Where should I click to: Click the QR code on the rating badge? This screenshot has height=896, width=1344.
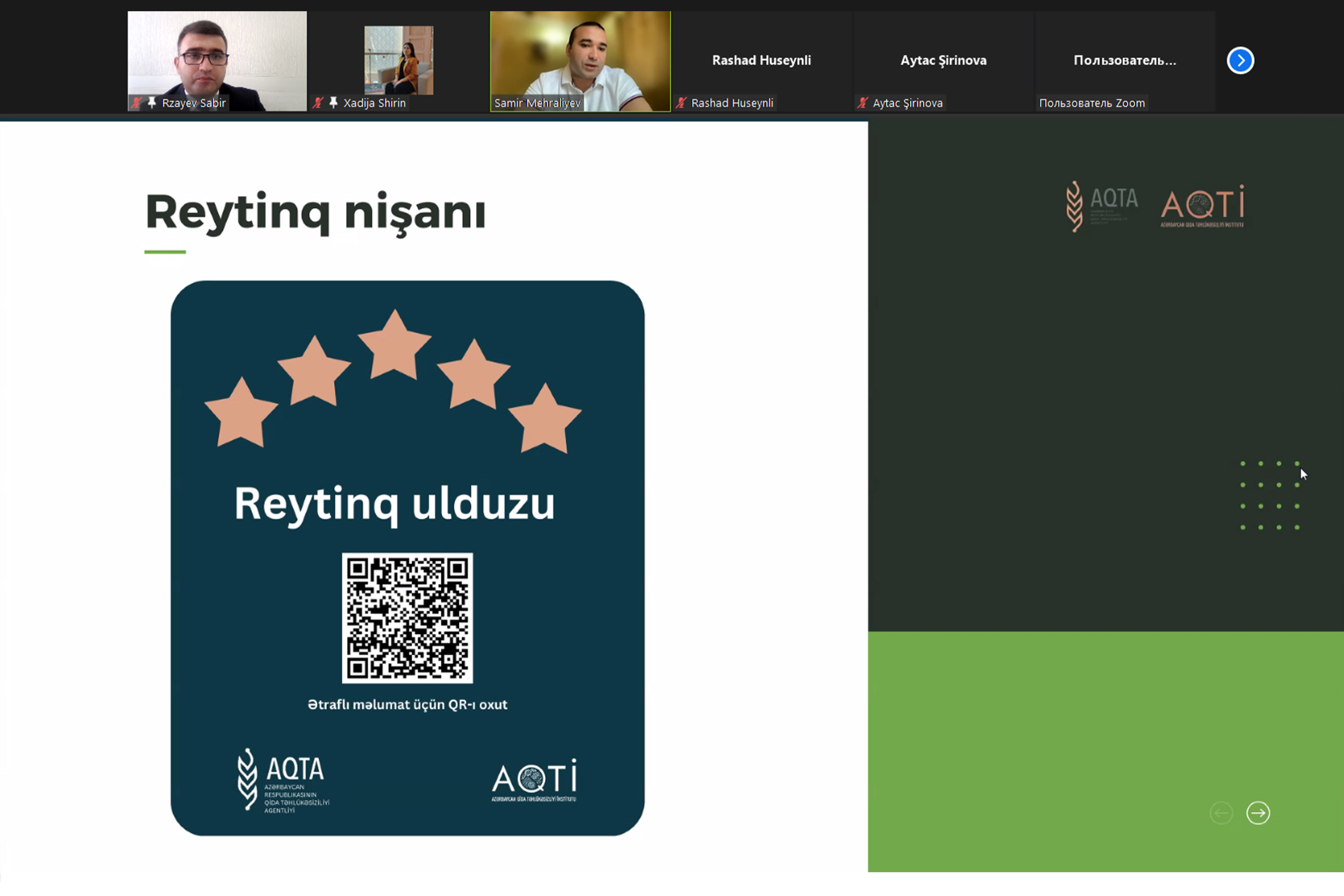coord(407,618)
